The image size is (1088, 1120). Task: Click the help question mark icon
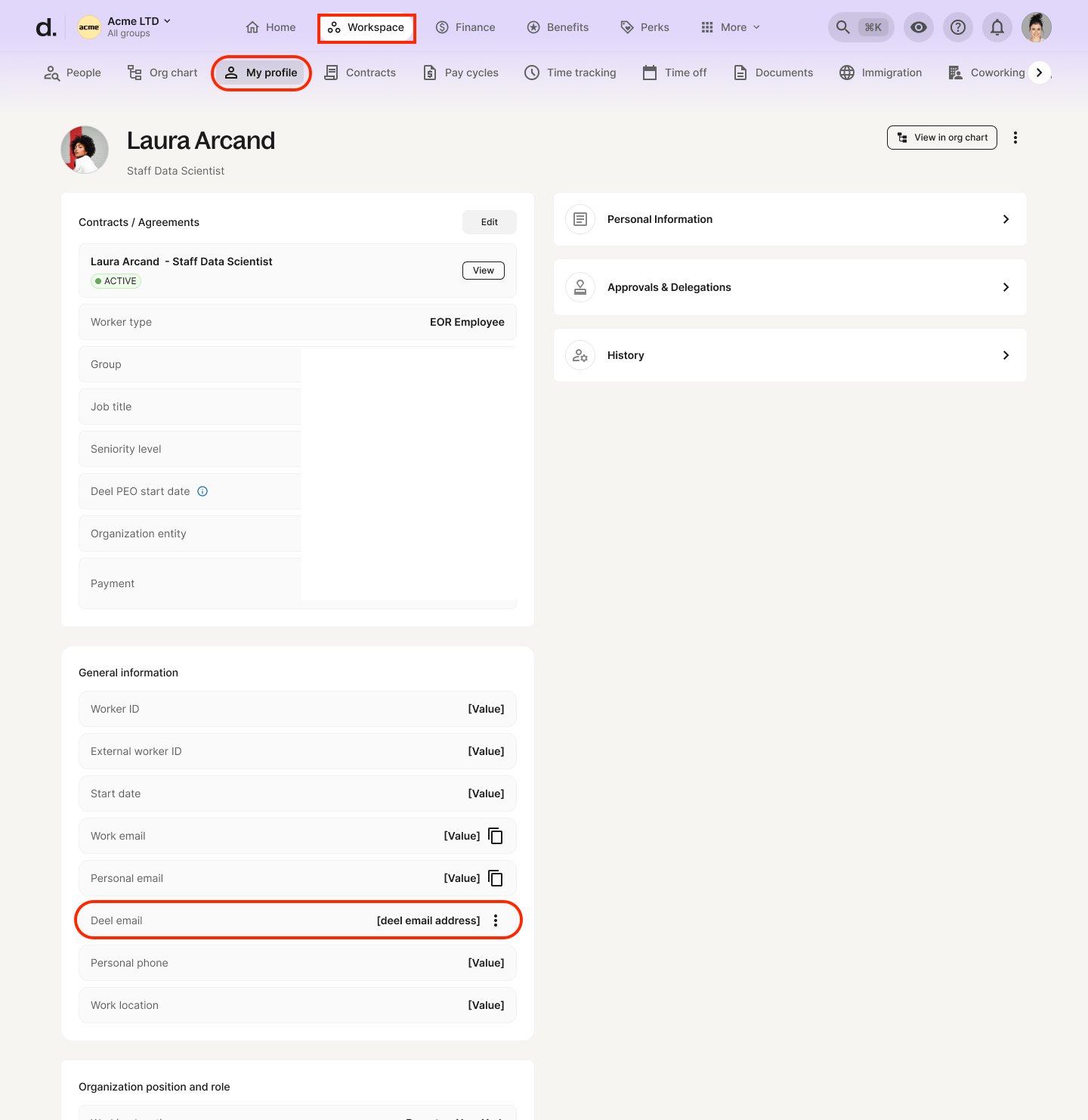click(957, 26)
